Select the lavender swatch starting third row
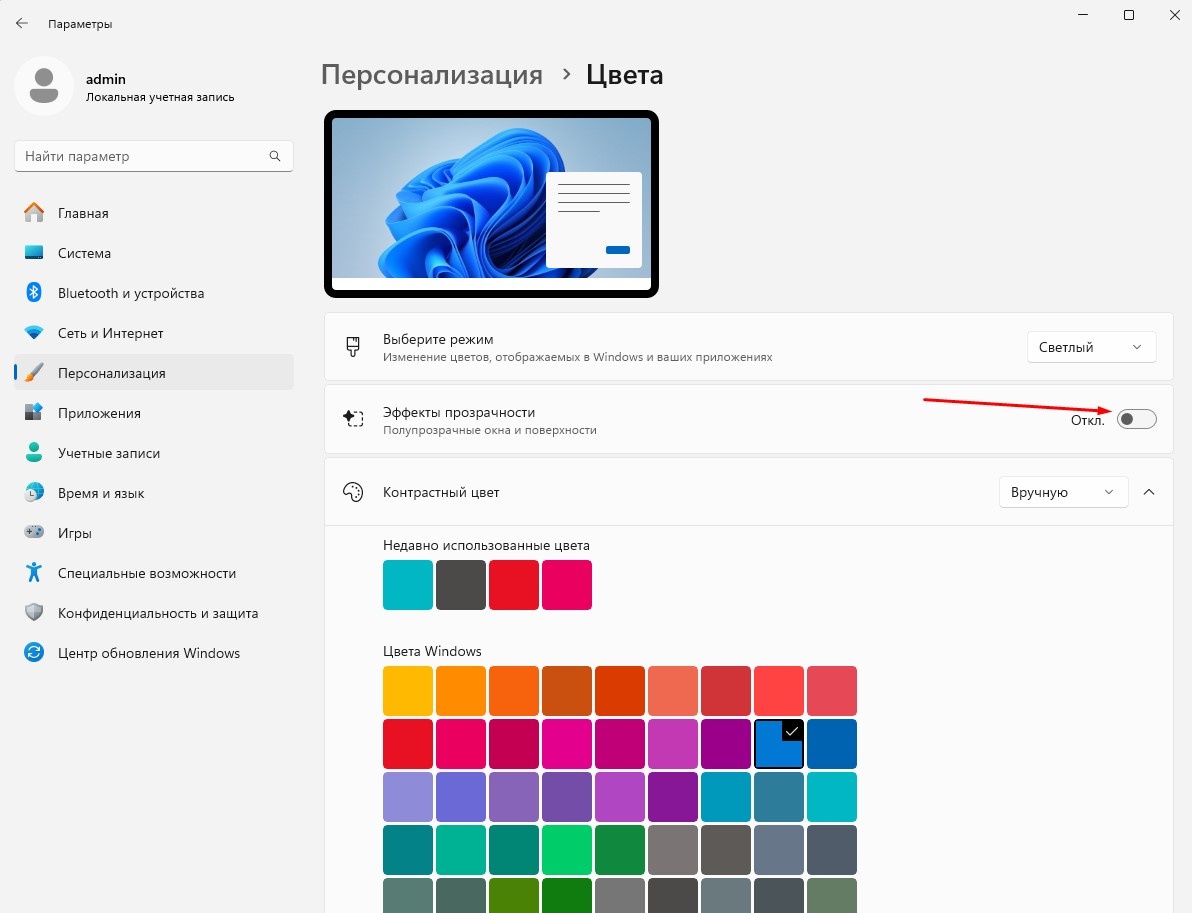Viewport: 1192px width, 913px height. [x=408, y=797]
